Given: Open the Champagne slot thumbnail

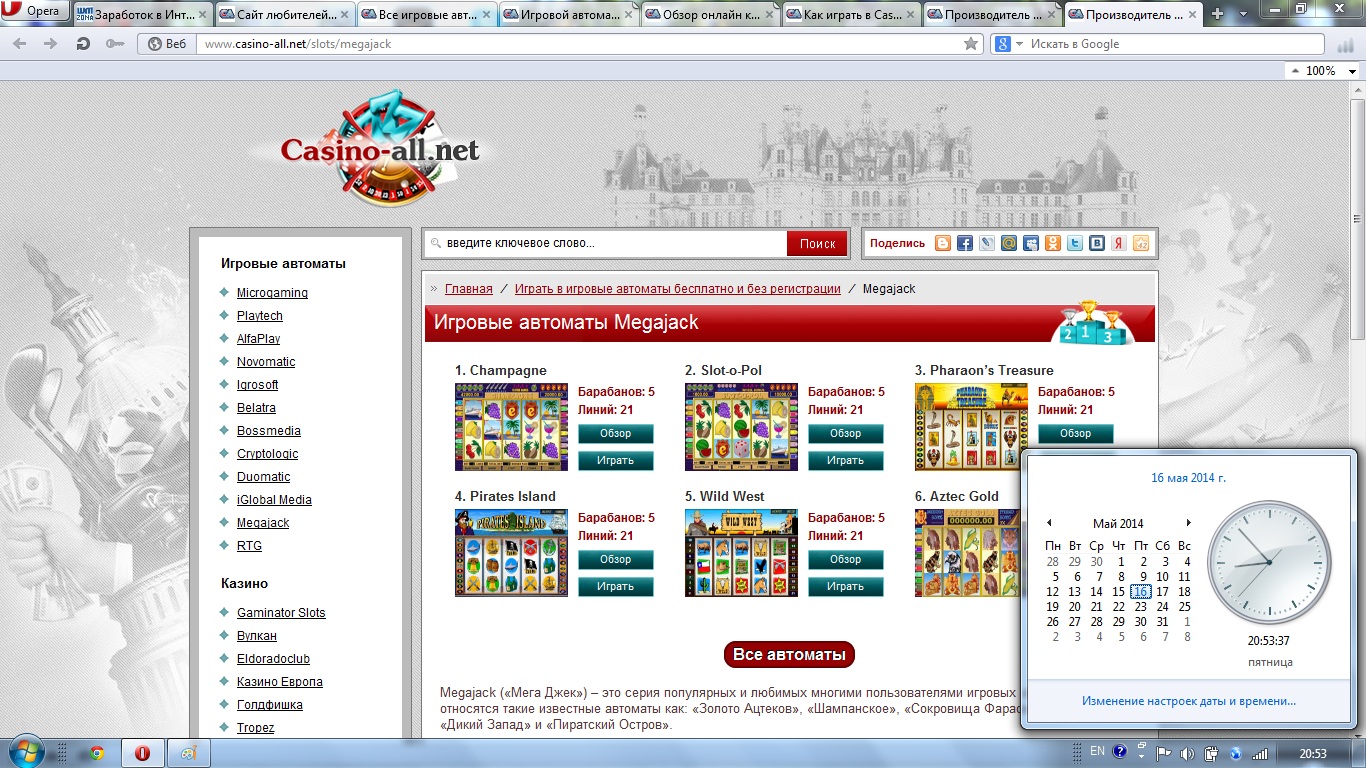Looking at the screenshot, I should point(511,427).
